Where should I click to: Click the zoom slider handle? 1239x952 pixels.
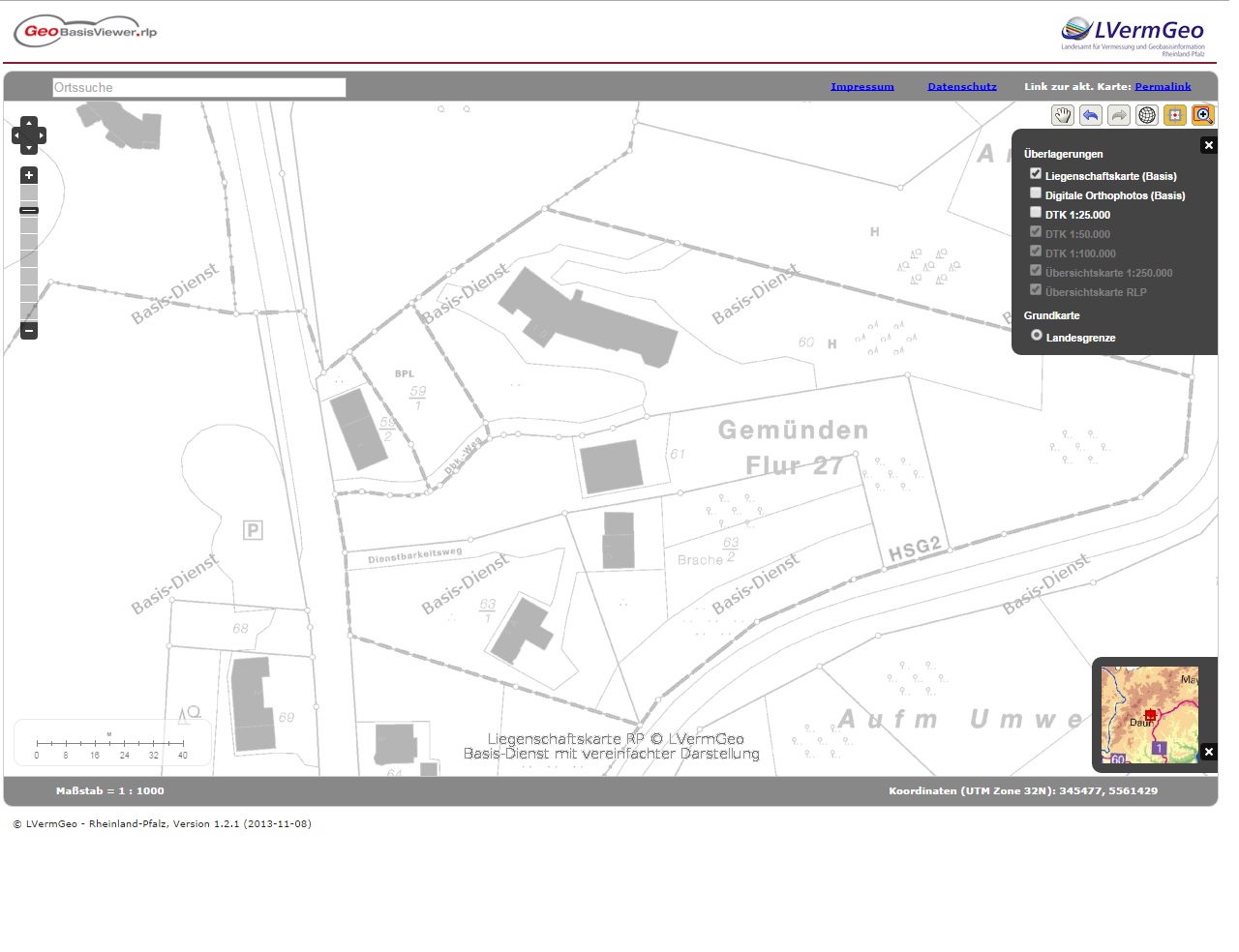pyautogui.click(x=29, y=210)
